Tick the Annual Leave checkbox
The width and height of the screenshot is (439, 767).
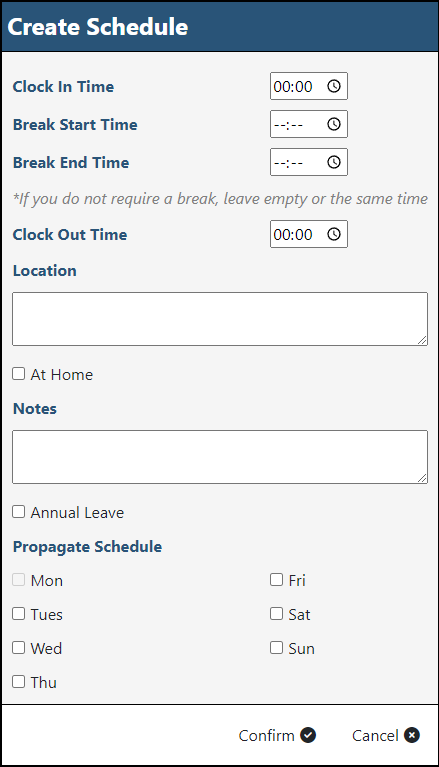(x=19, y=512)
